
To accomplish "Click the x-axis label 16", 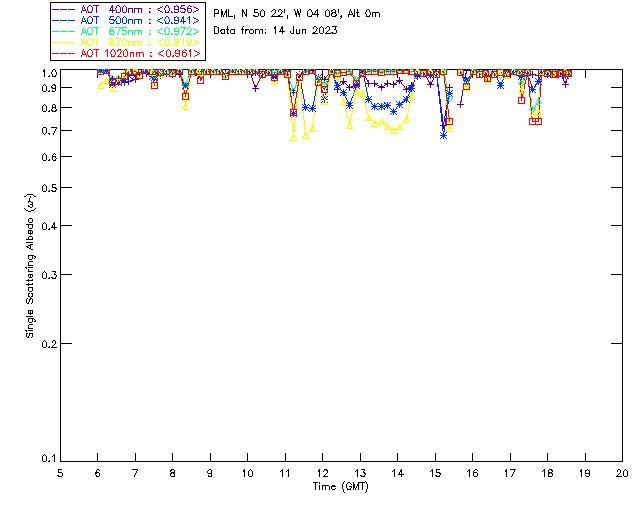I will (x=472, y=473).
